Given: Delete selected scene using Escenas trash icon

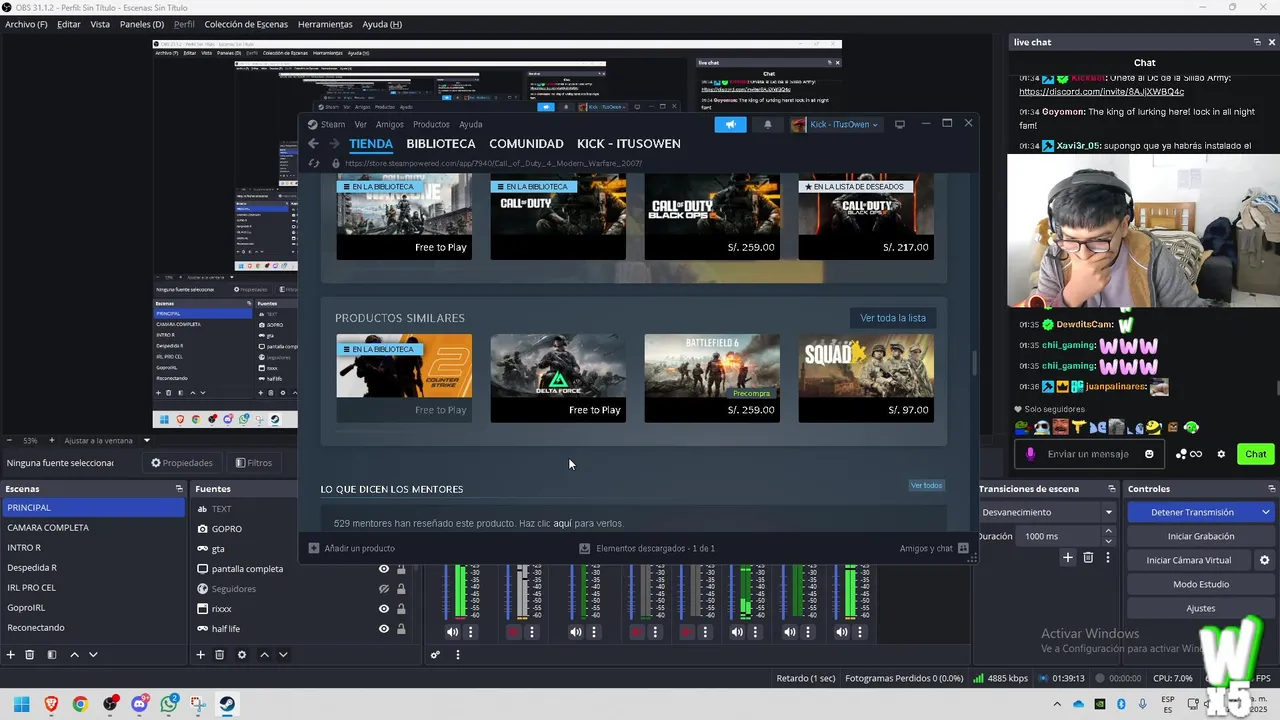Looking at the screenshot, I should tap(30, 655).
